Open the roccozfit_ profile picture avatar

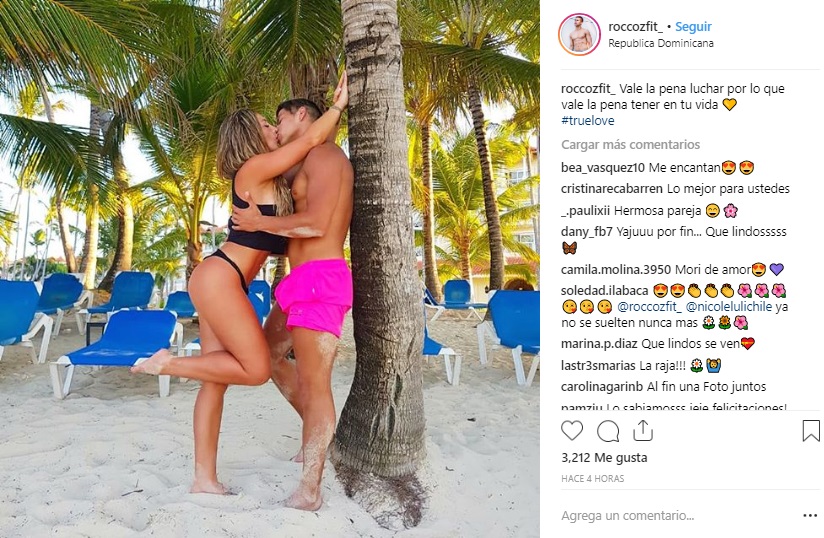point(579,35)
